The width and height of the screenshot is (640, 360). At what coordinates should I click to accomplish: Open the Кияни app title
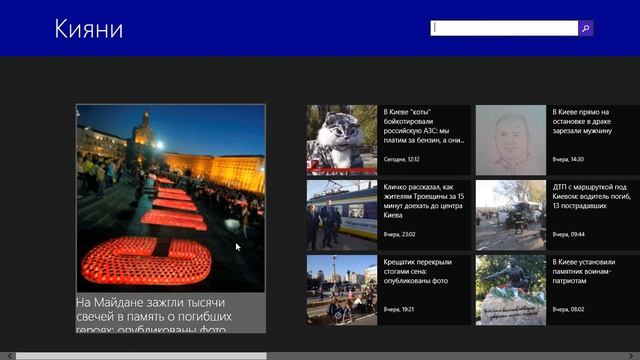[89, 29]
